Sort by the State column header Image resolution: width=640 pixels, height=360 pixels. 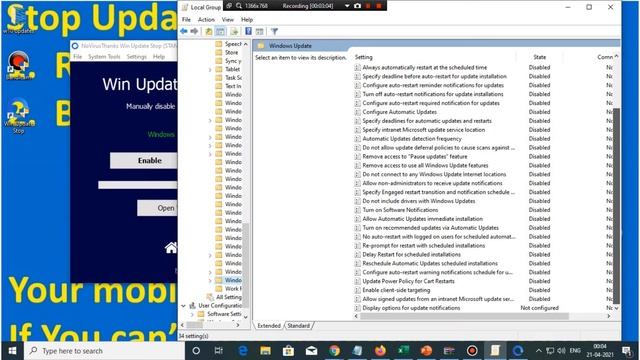[540, 57]
